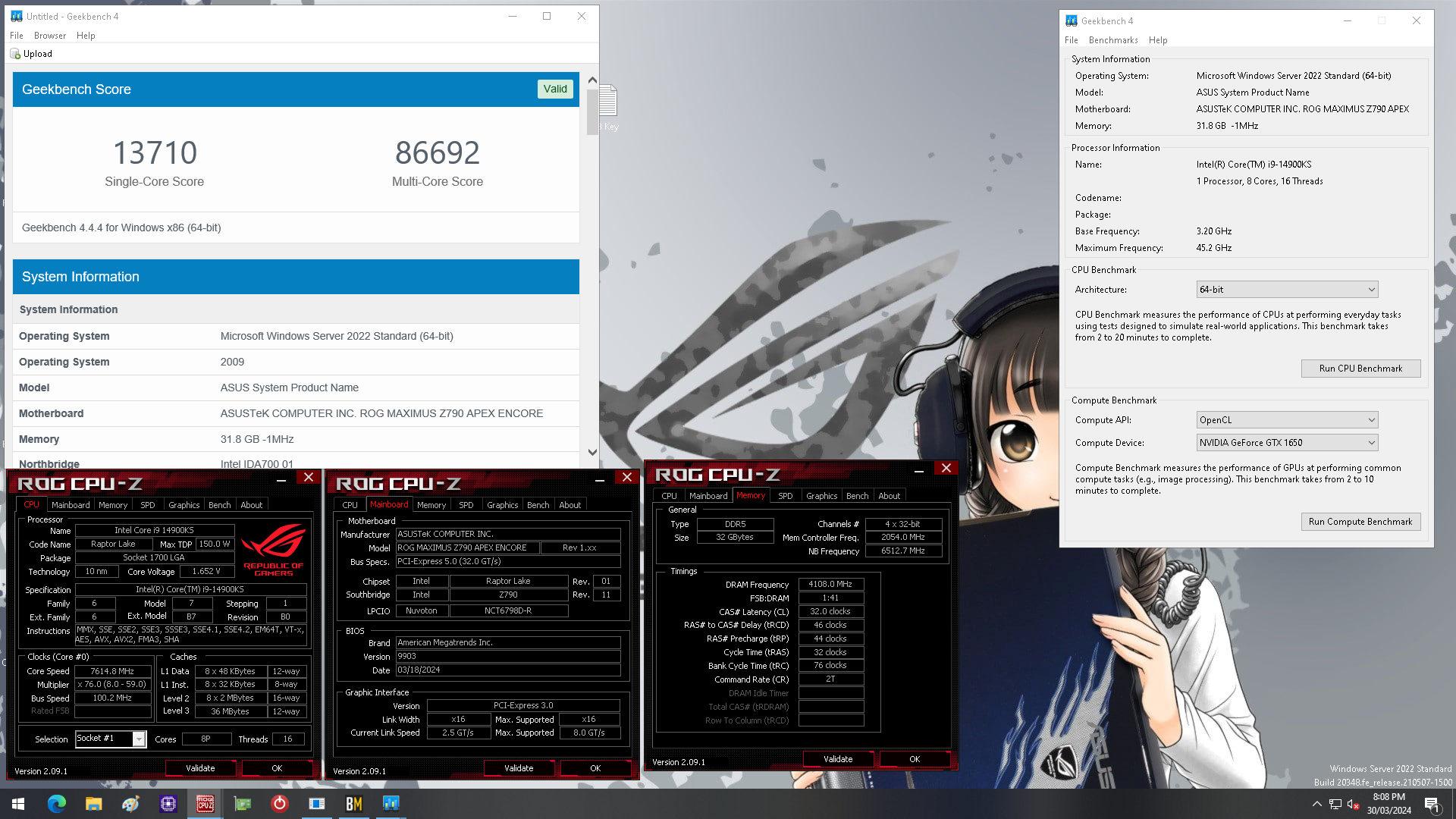1456x819 pixels.
Task: Click Run CPU Benchmark button
Action: tap(1360, 369)
